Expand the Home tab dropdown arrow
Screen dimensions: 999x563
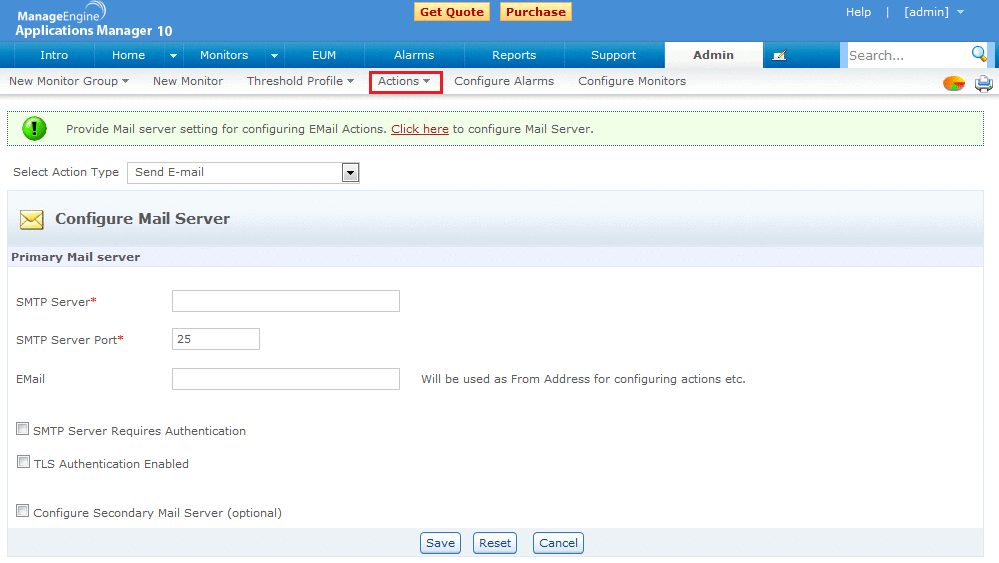tap(173, 55)
